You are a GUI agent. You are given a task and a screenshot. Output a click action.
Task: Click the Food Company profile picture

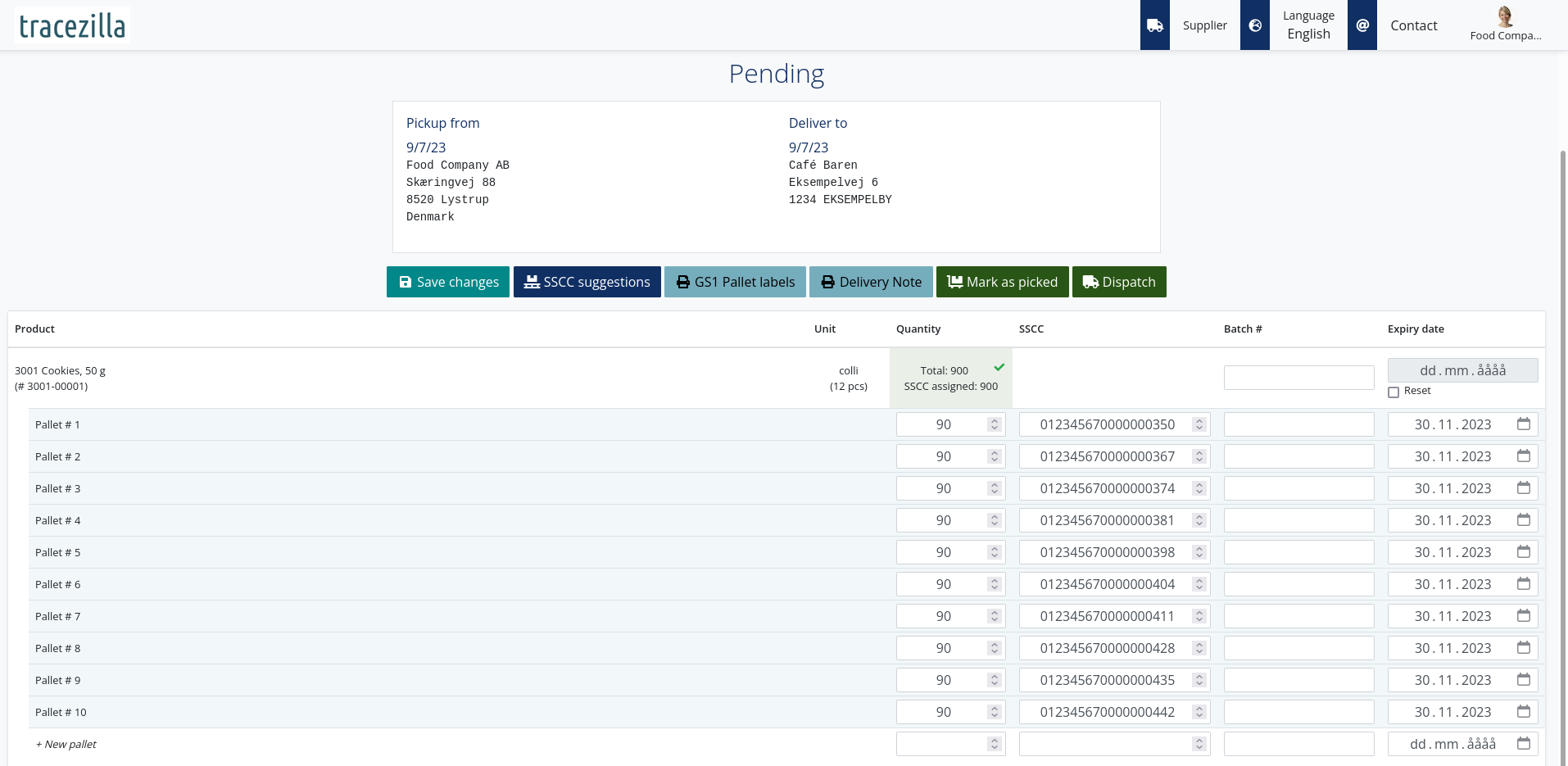point(1504,16)
